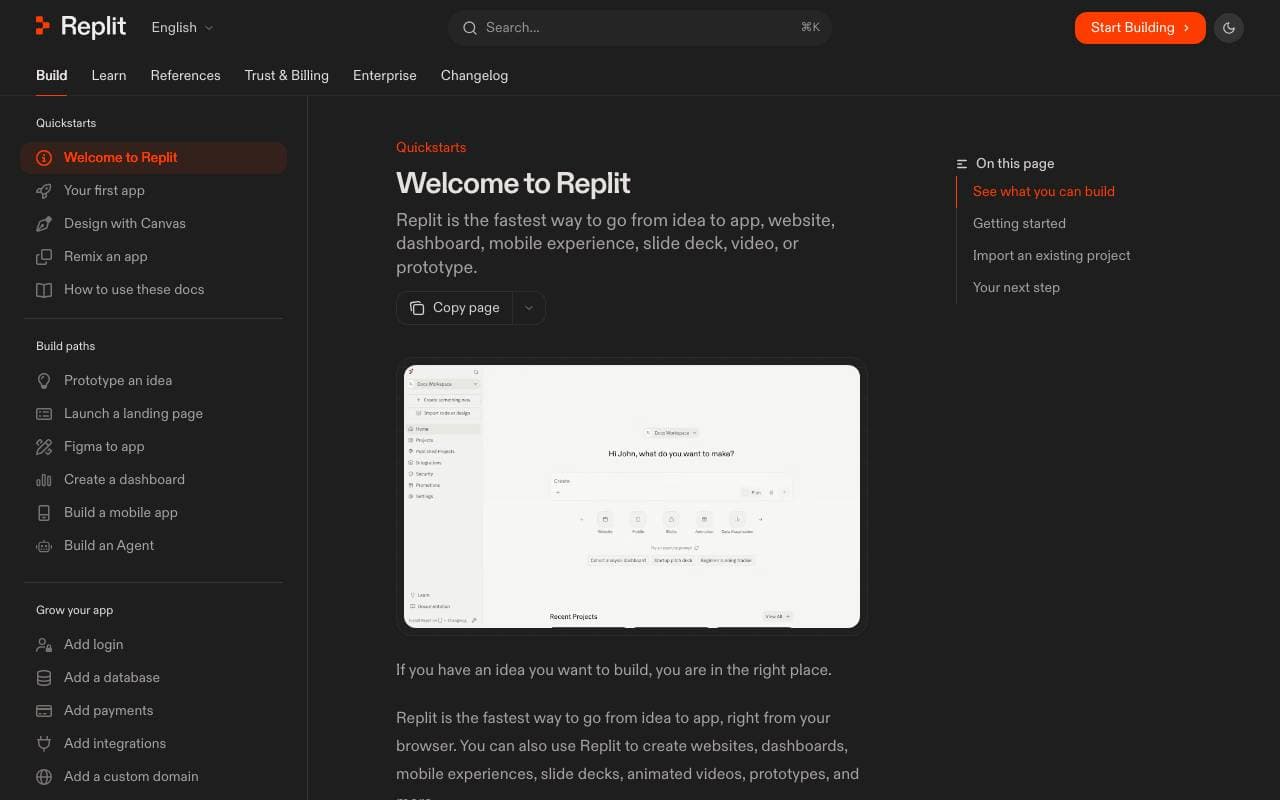Open Figma to app sidebar page
The height and width of the screenshot is (800, 1280).
click(x=154, y=447)
